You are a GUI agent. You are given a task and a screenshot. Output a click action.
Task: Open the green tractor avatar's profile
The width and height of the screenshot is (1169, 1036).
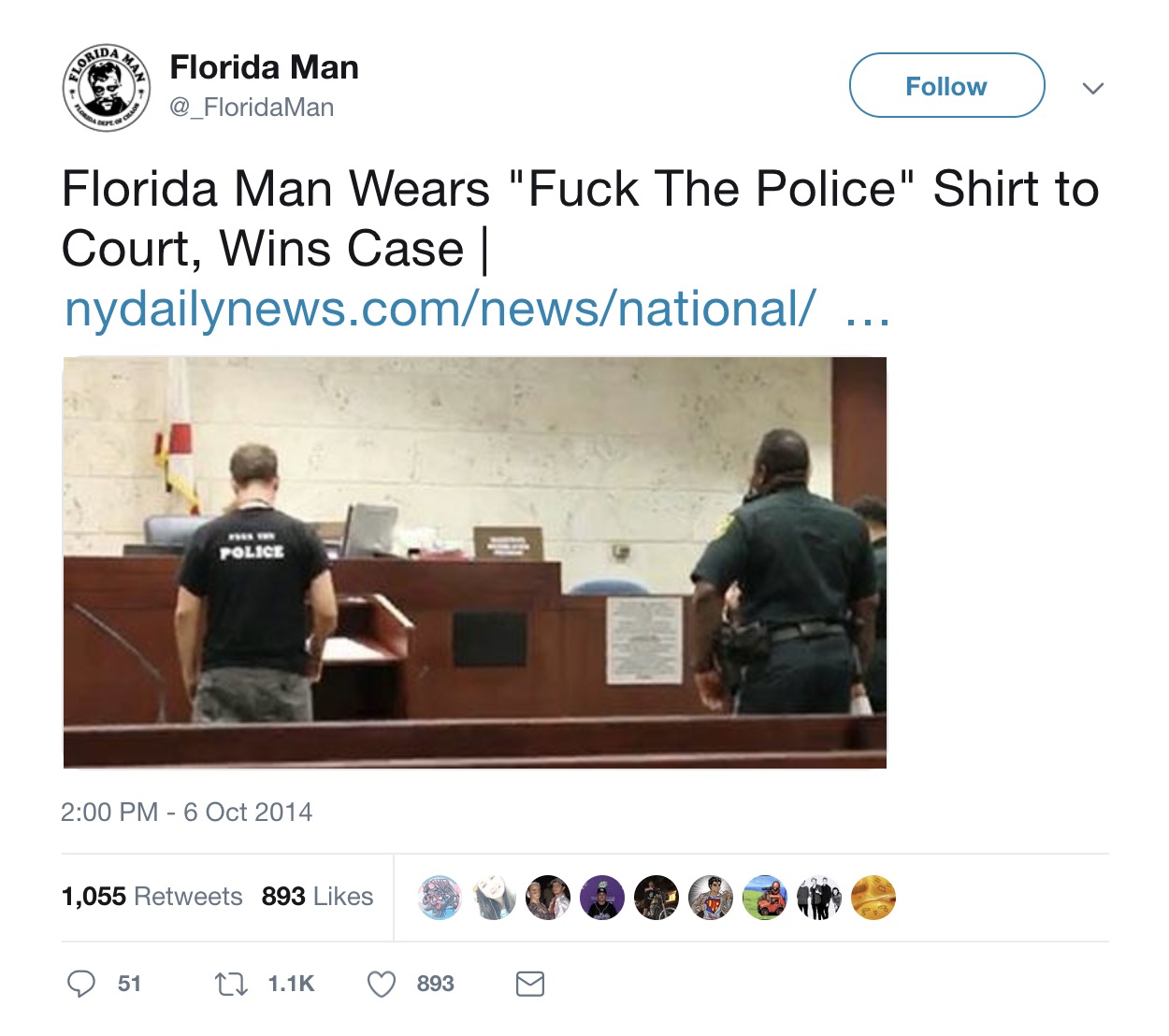(765, 898)
